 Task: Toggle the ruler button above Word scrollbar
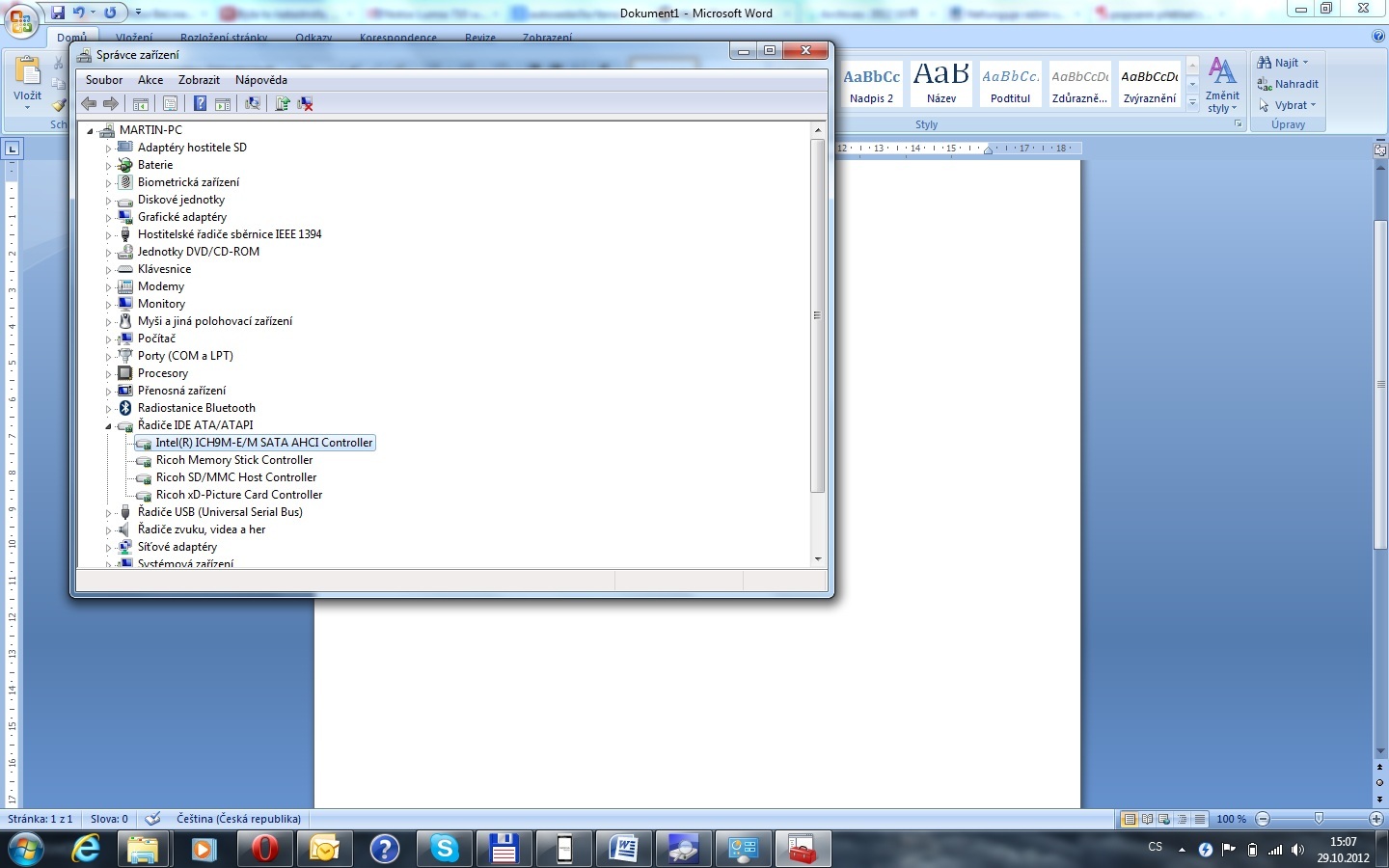point(1380,149)
